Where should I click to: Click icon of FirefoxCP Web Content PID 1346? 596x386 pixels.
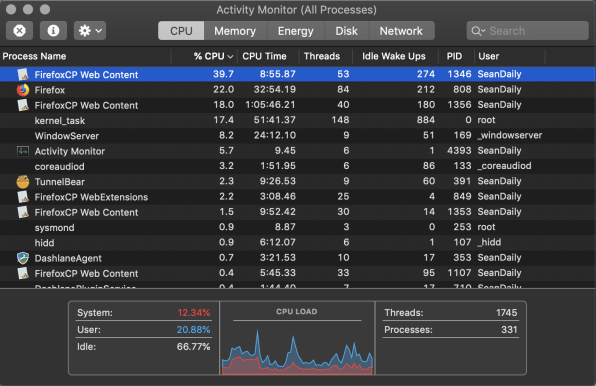tap(23, 74)
